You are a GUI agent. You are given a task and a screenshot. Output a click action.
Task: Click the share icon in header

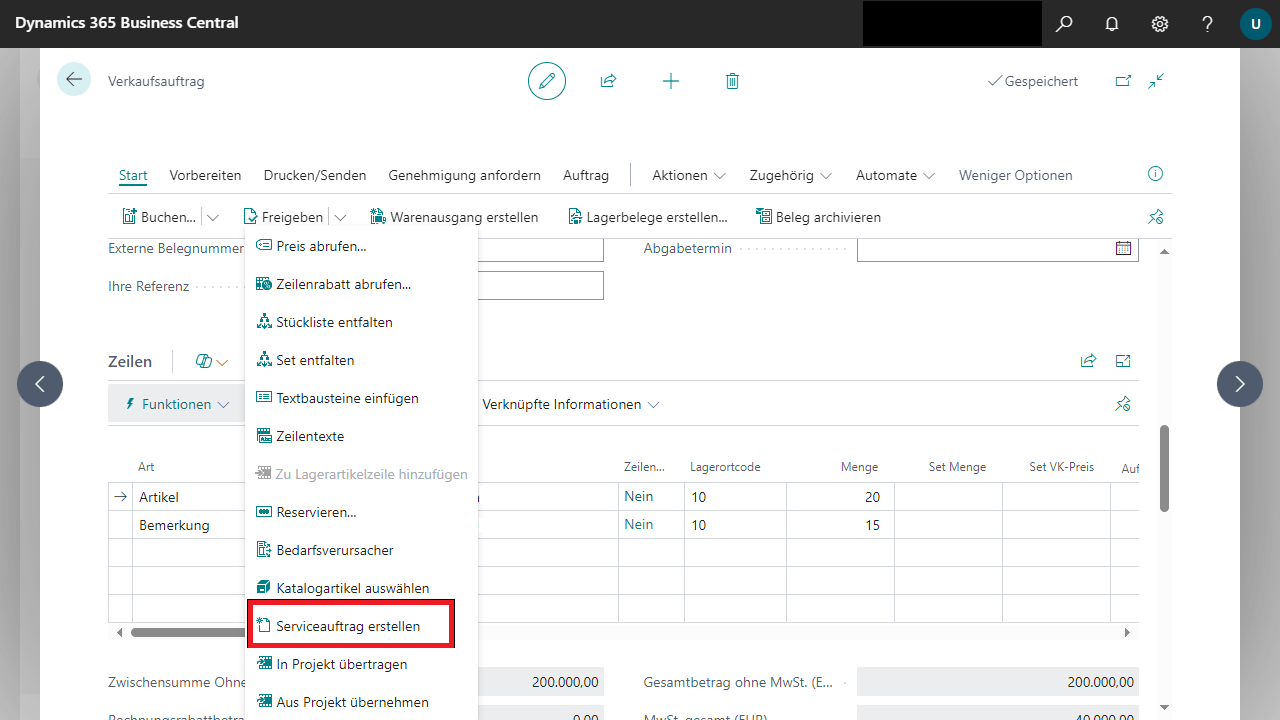(x=608, y=81)
